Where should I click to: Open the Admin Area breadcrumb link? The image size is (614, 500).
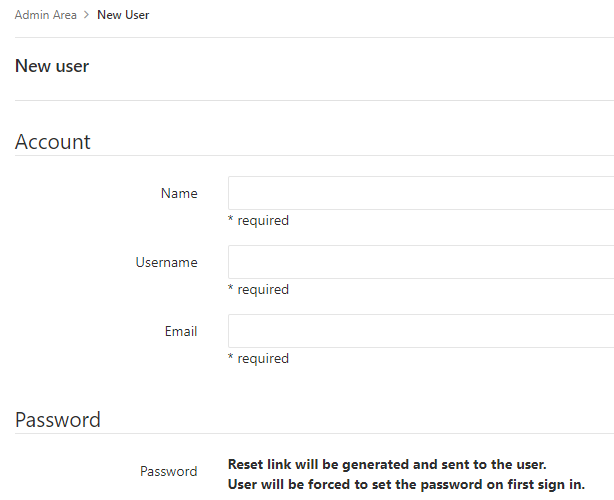click(45, 15)
